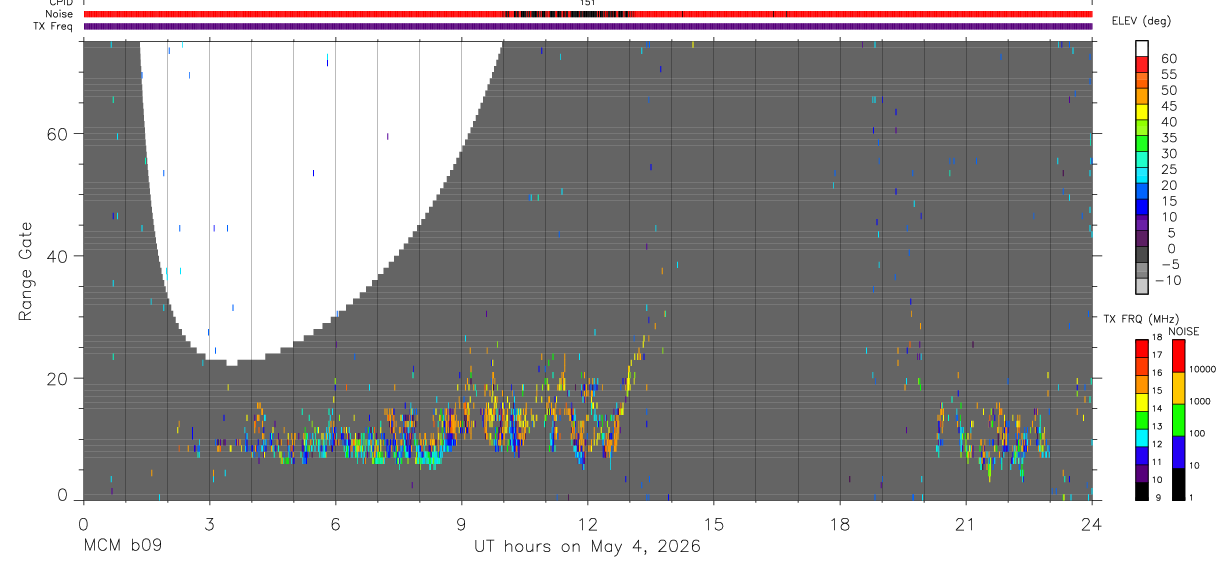The image size is (1228, 567).
Task: Click the 'UT hours on May 4, 2026' axis title
Action: [587, 546]
